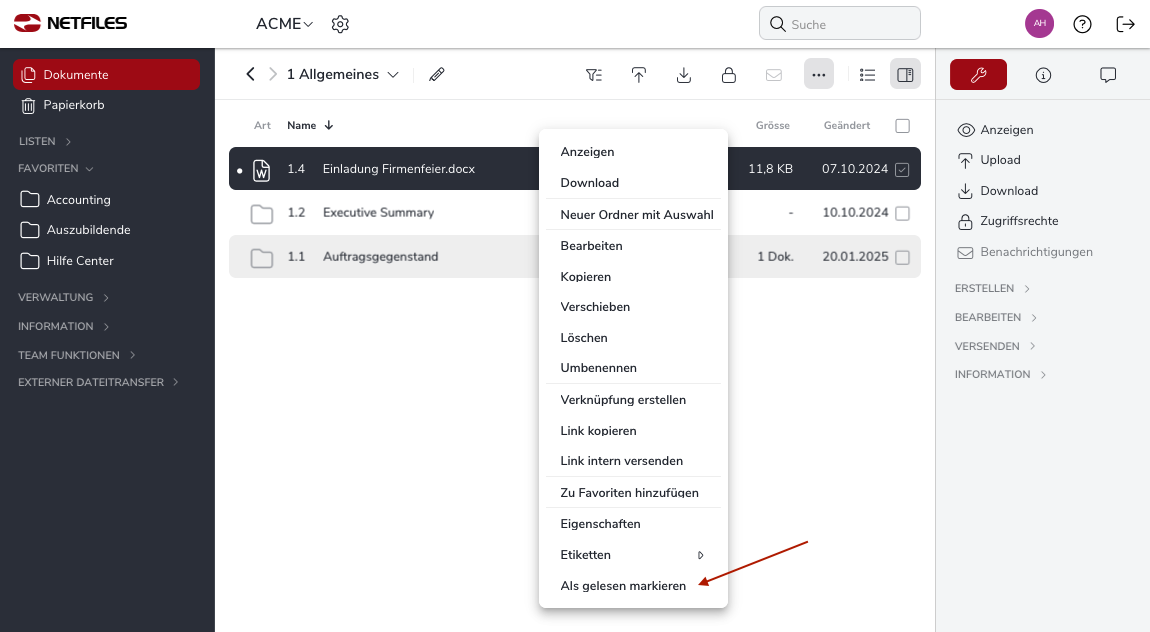Switch to list view icon

(x=868, y=75)
